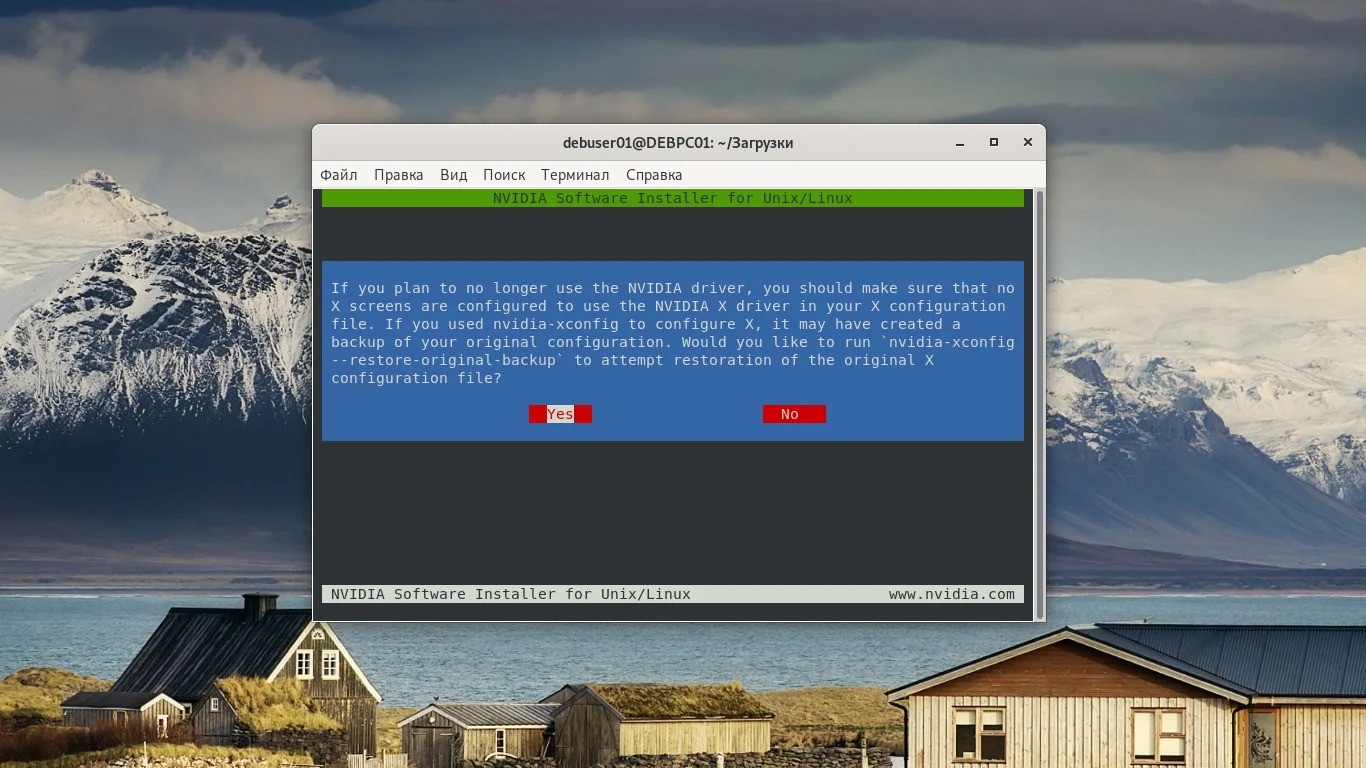Maximize the terminal window
This screenshot has width=1366, height=768.
point(994,143)
